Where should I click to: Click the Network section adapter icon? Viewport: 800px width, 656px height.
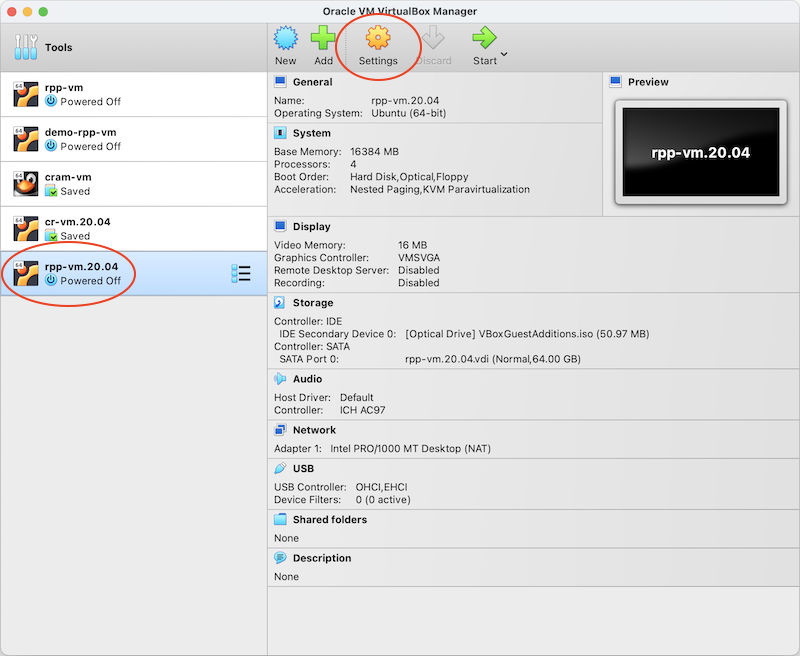point(279,429)
